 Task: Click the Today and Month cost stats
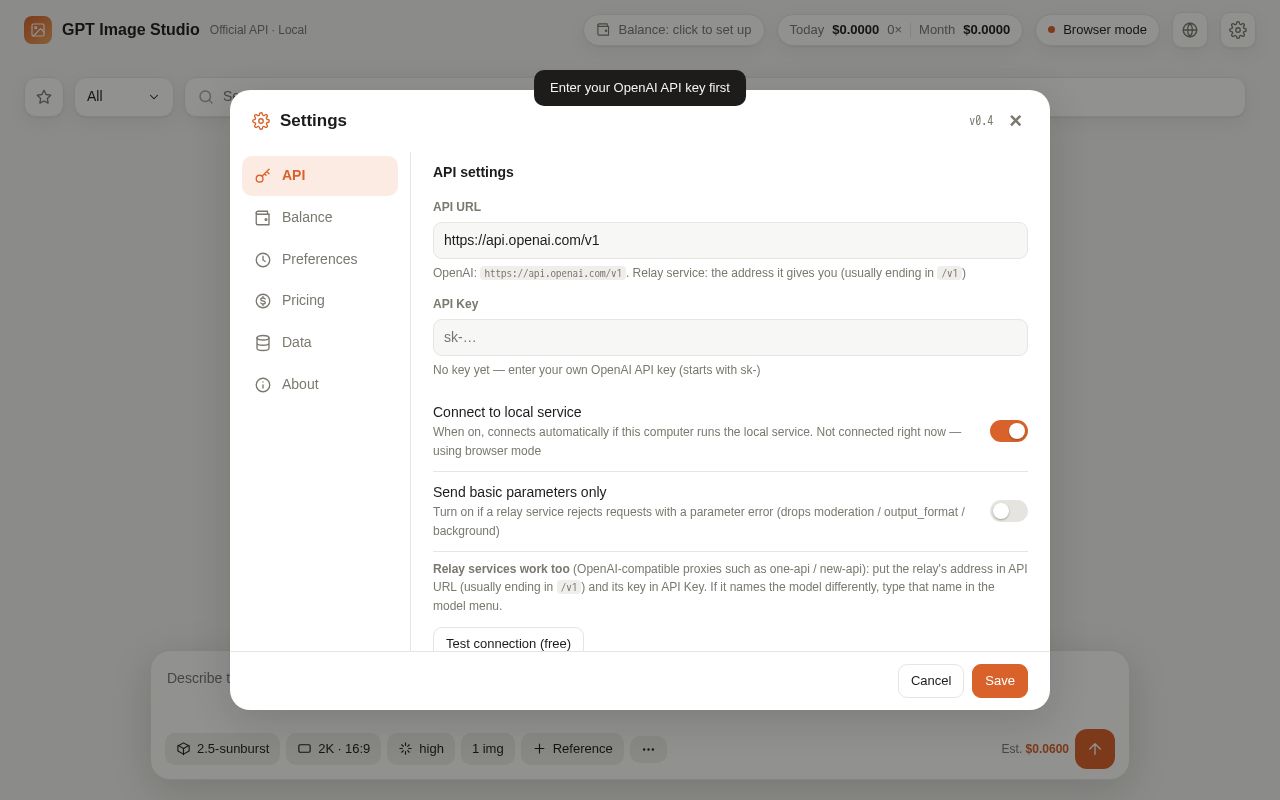point(900,30)
